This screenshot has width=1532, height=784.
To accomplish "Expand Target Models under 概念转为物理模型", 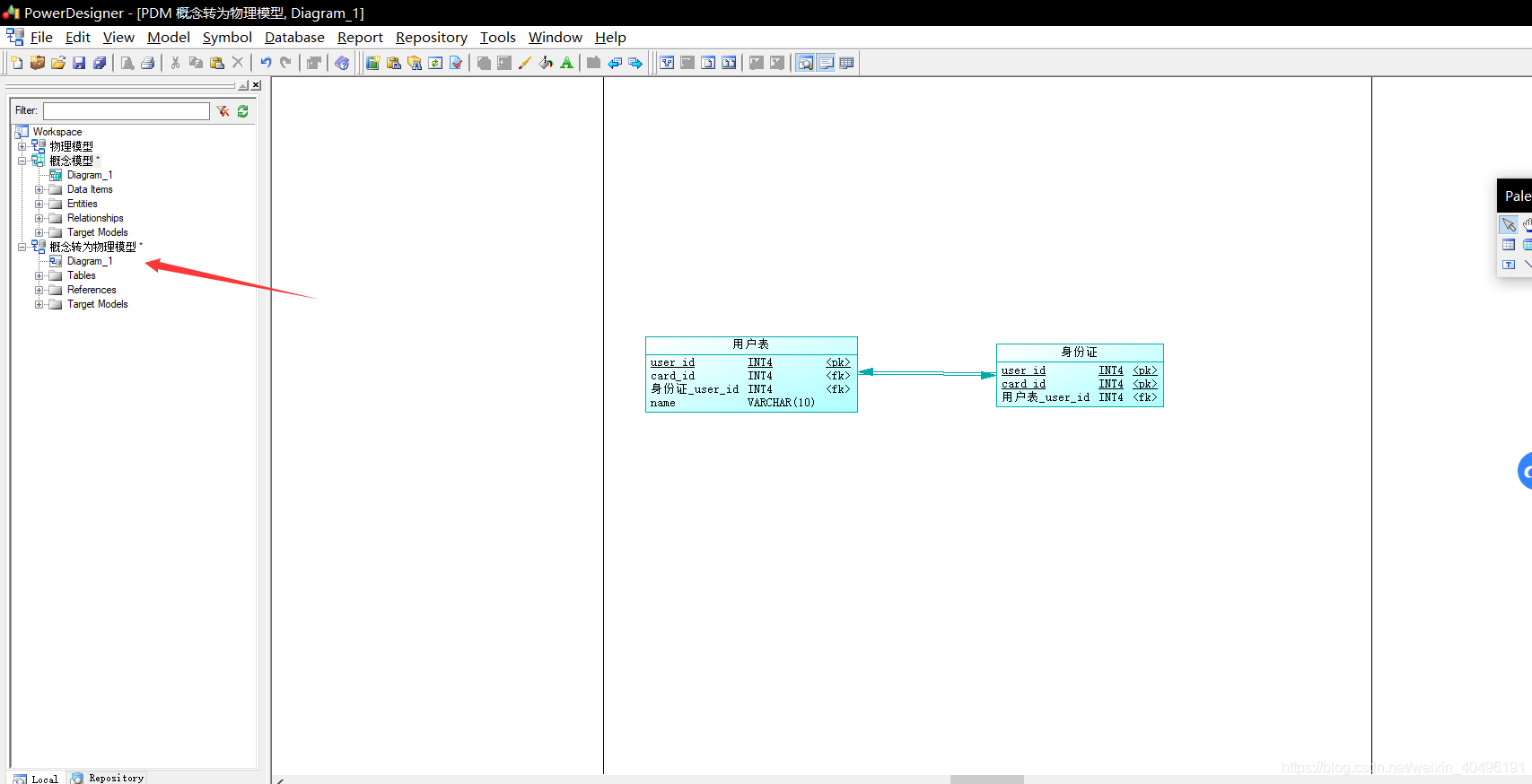I will tap(39, 304).
